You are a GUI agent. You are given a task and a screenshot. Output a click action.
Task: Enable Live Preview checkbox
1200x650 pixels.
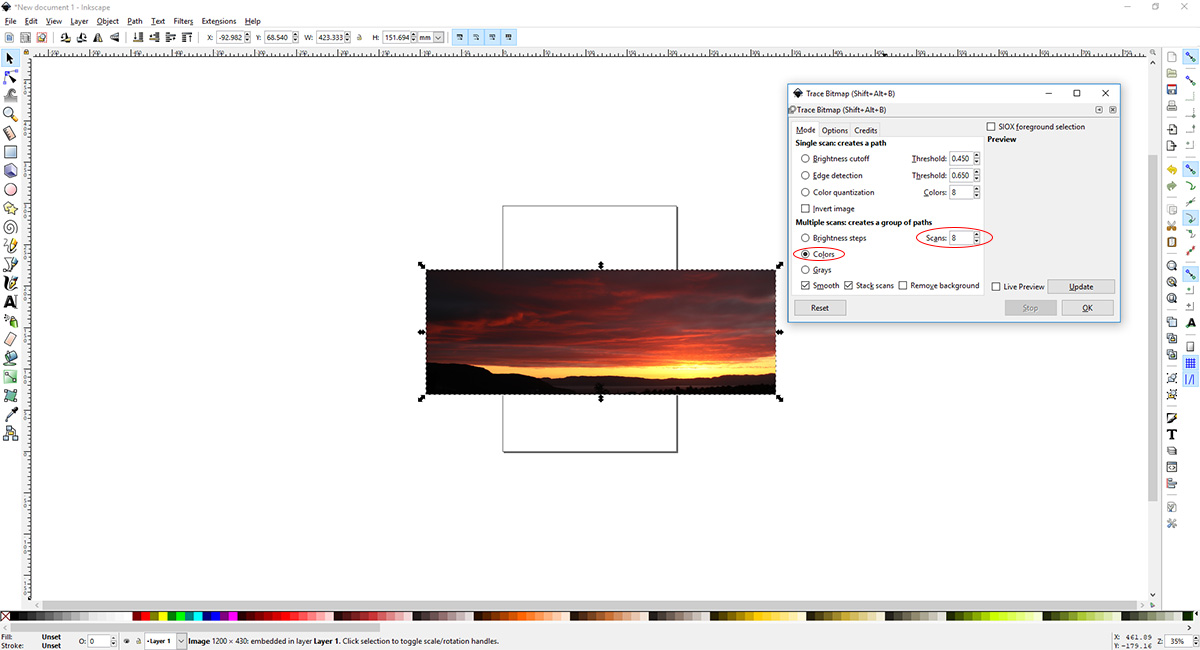coord(995,287)
